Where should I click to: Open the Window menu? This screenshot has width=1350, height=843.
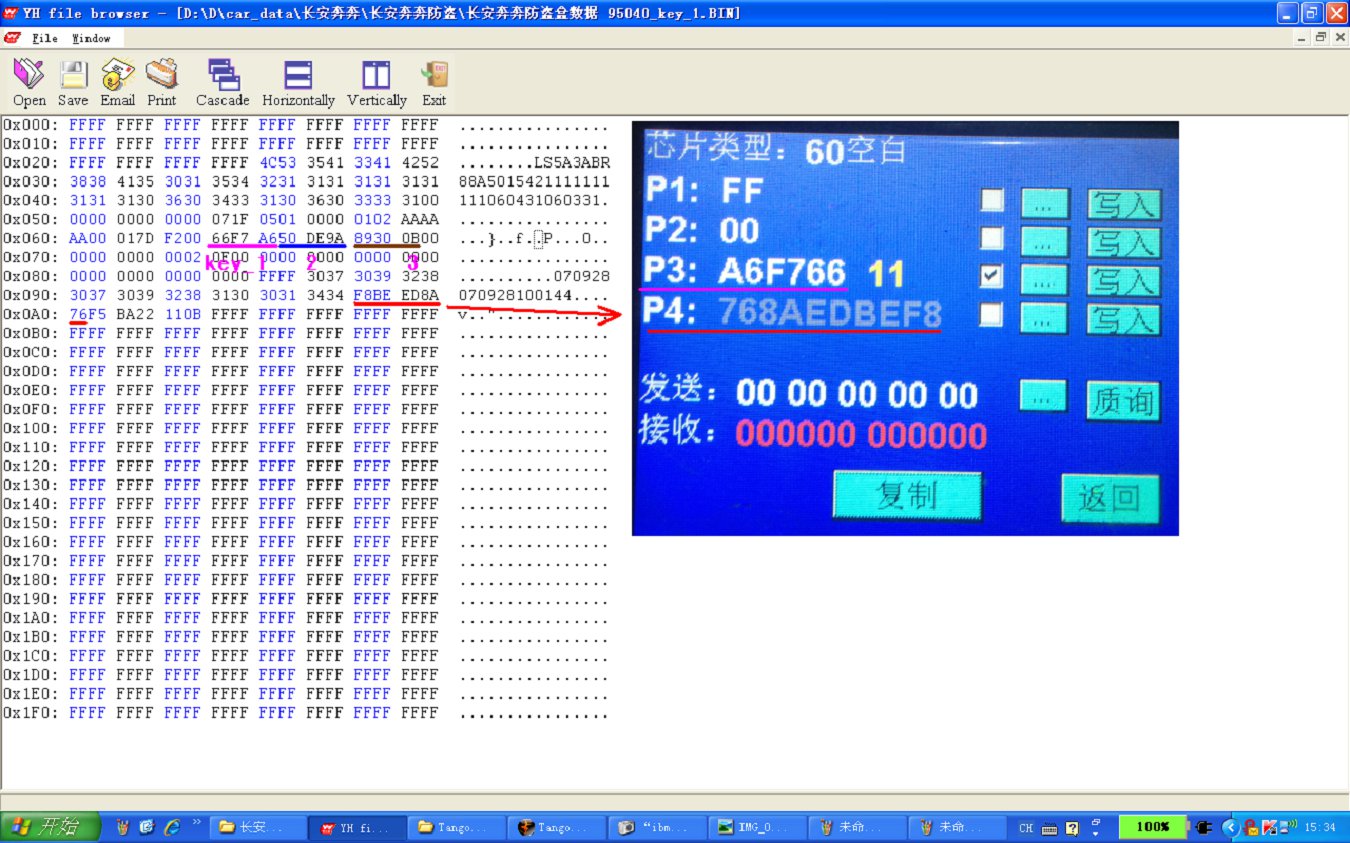91,38
